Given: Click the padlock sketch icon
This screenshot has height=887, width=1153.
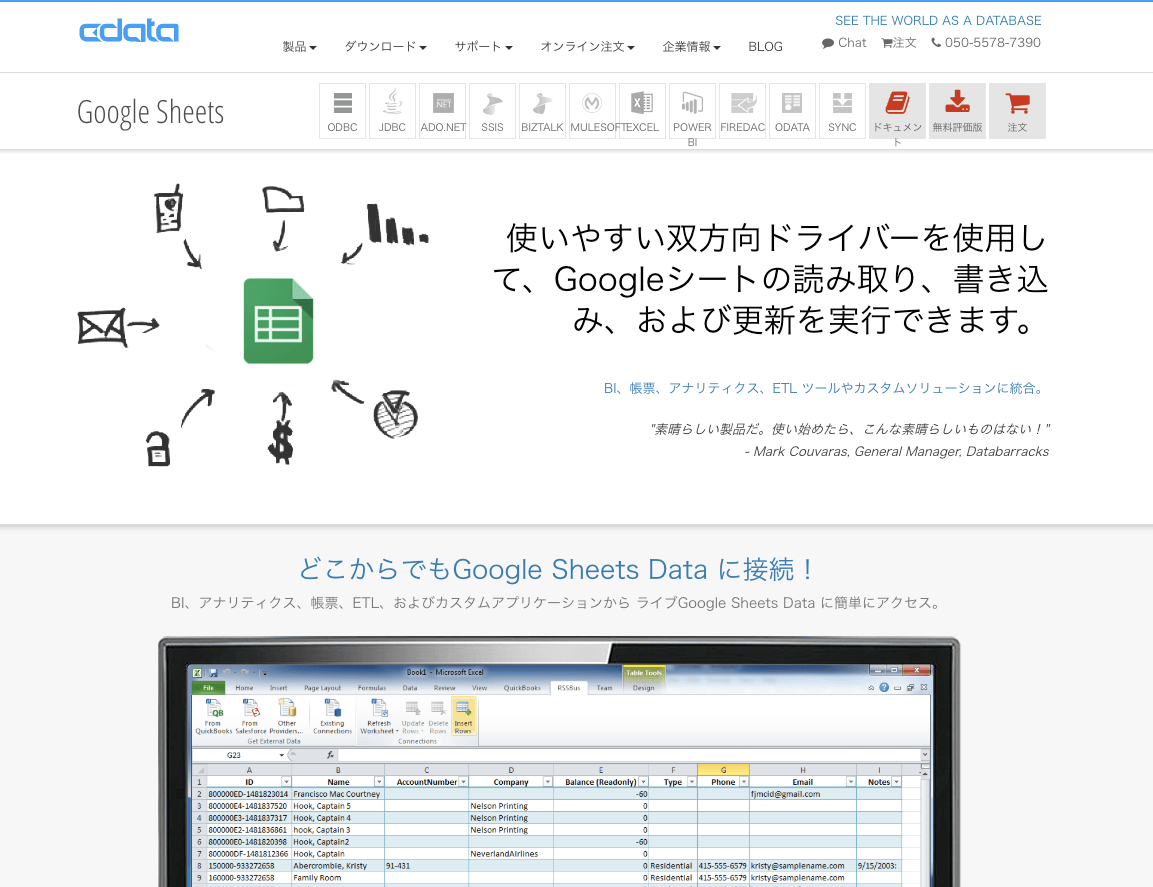Looking at the screenshot, I should click(x=157, y=448).
